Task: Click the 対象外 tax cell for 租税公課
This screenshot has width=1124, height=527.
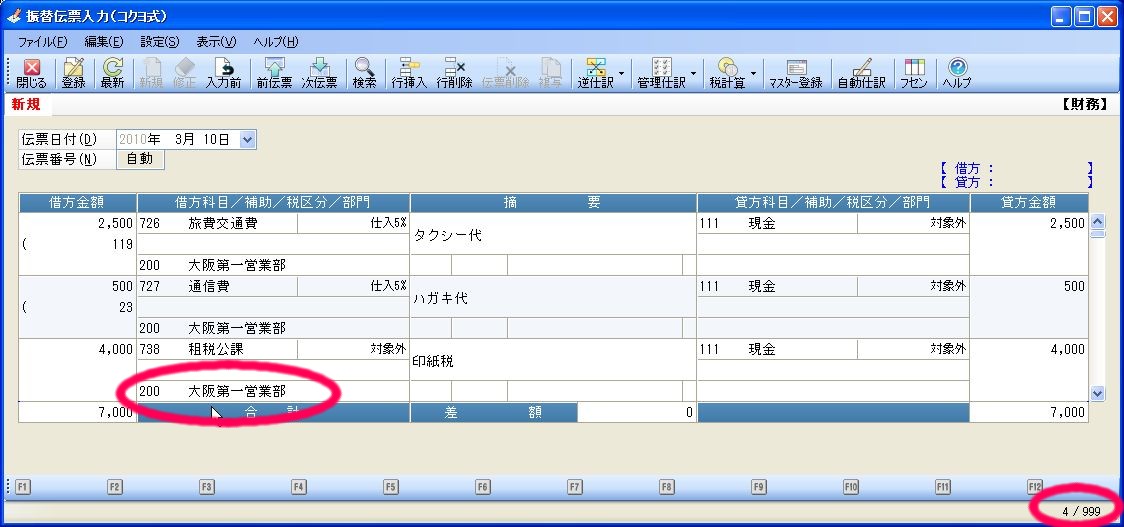Action: pos(353,349)
